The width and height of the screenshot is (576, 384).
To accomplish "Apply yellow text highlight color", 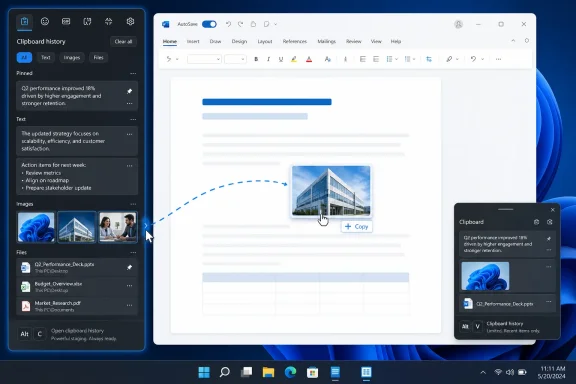I will pyautogui.click(x=294, y=59).
